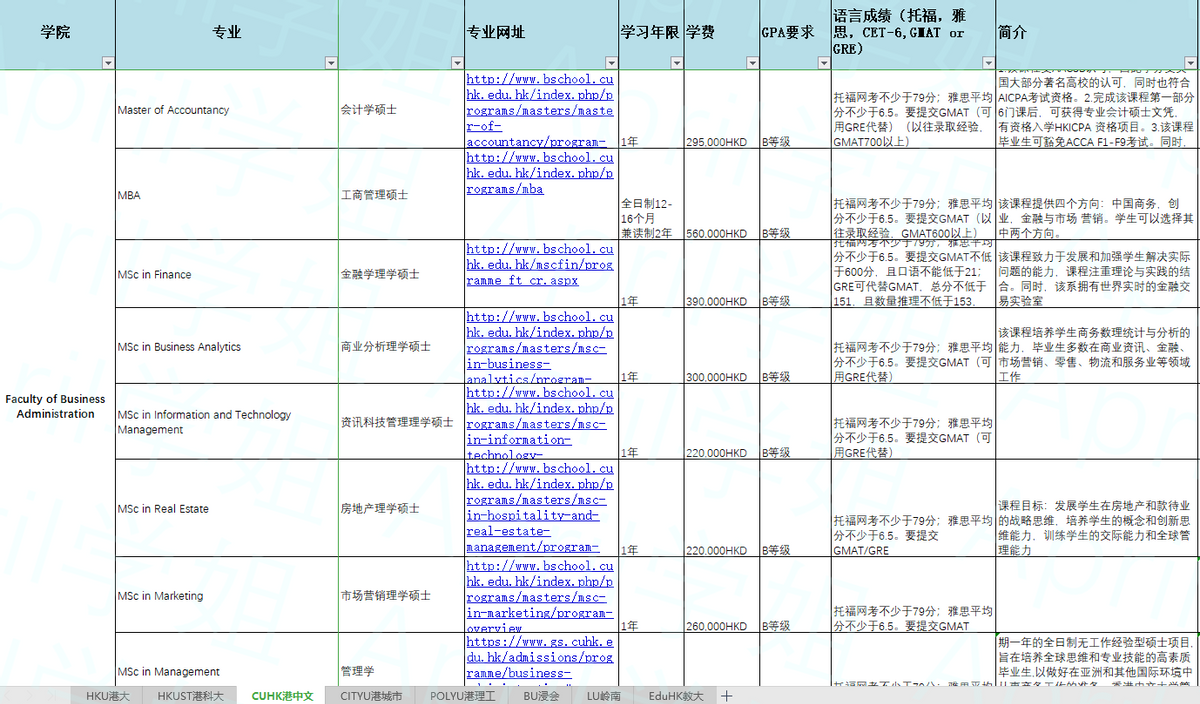Switch to the HKU港大 sheet tab

coord(107,695)
